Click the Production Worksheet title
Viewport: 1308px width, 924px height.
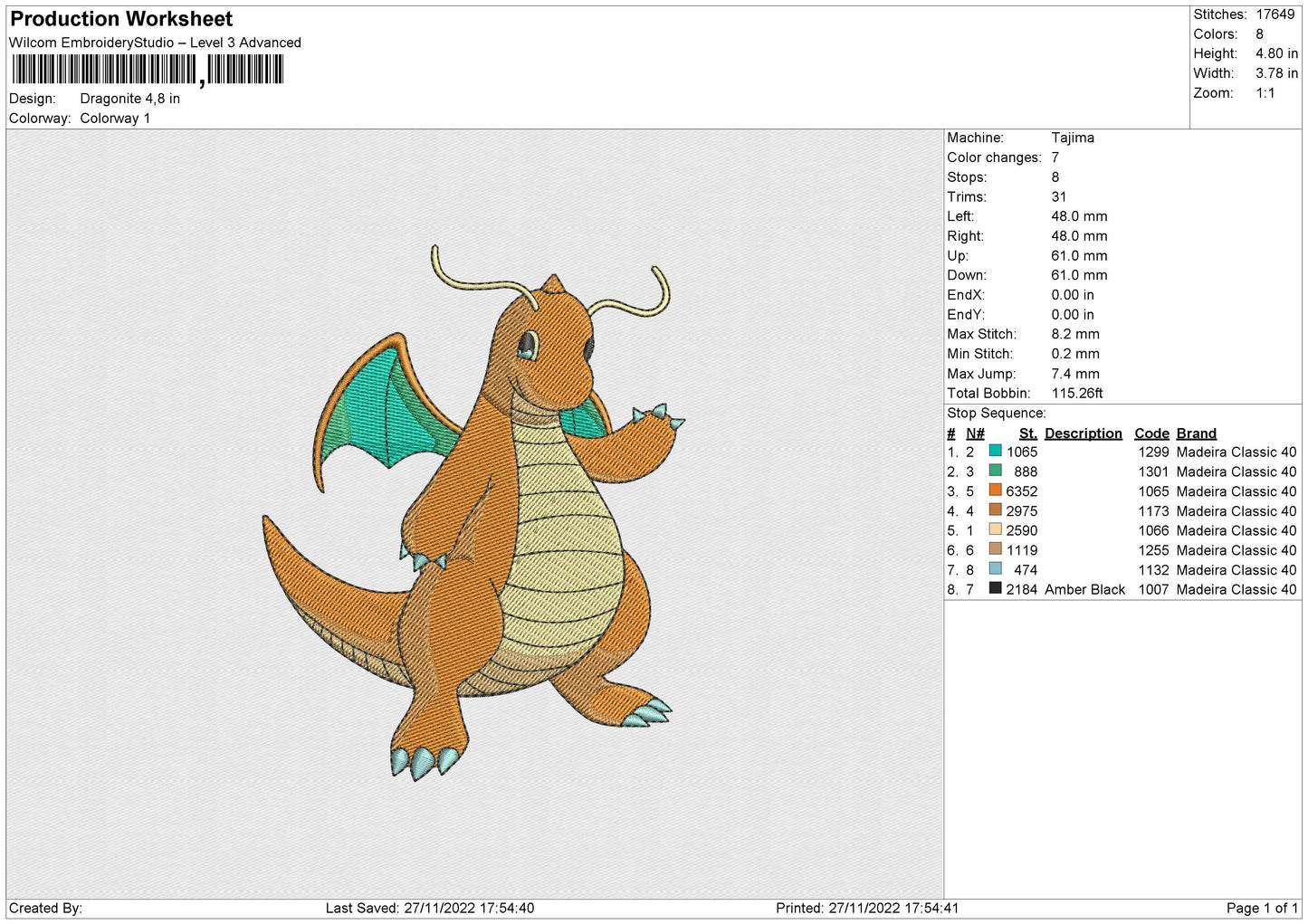121,19
